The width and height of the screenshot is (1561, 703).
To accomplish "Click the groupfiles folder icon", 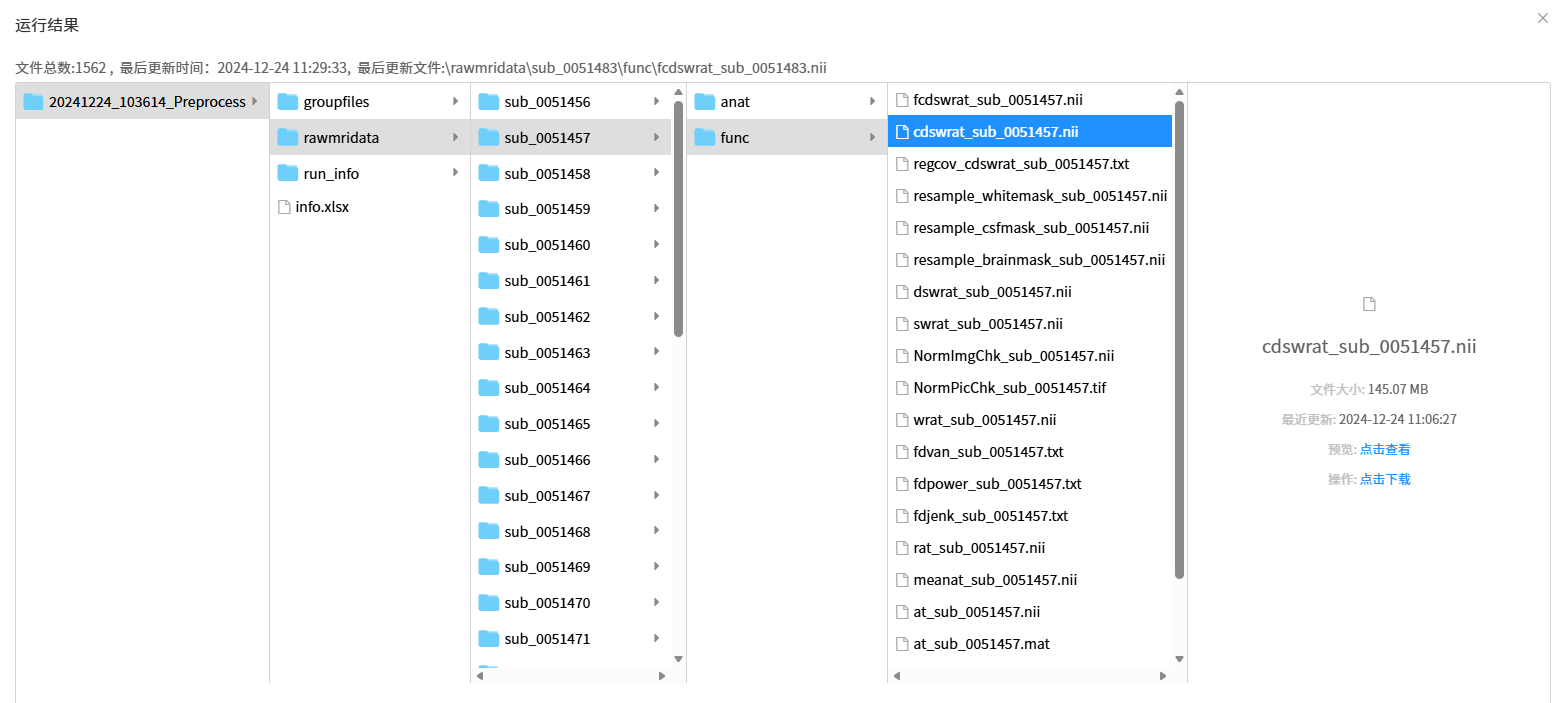I will pos(288,102).
